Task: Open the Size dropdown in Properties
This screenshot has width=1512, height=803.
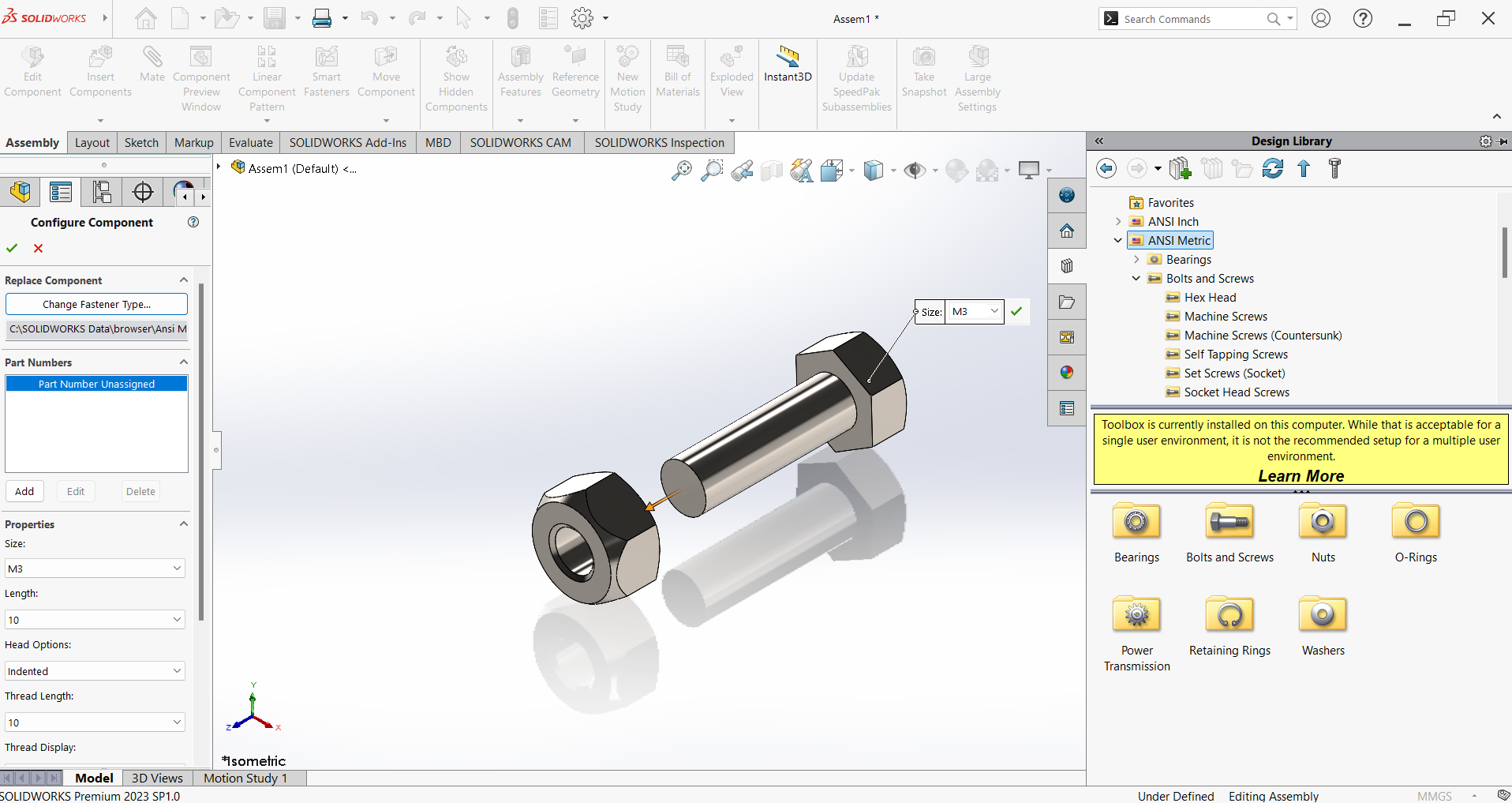Action: 95,568
